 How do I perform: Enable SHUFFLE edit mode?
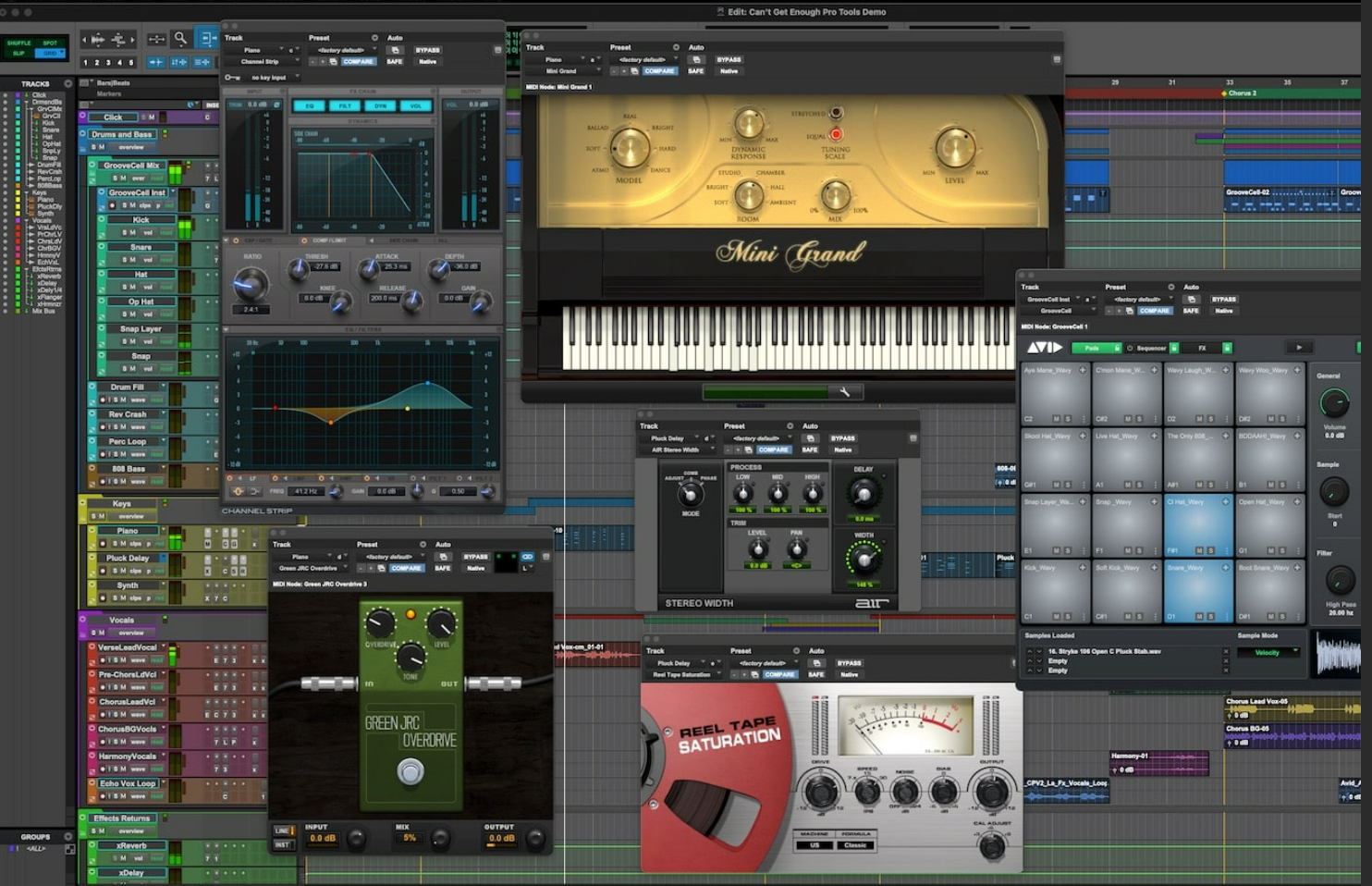pyautogui.click(x=18, y=43)
